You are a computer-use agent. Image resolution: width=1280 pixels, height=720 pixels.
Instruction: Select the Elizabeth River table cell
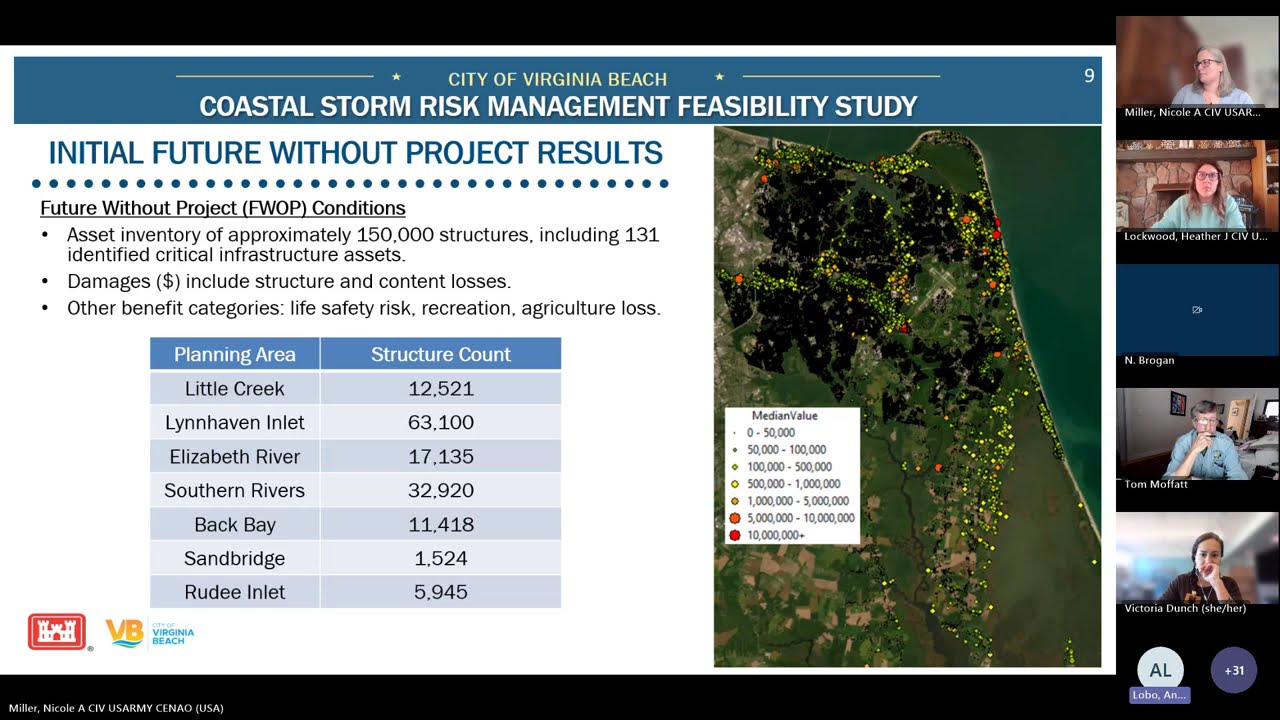click(x=235, y=456)
